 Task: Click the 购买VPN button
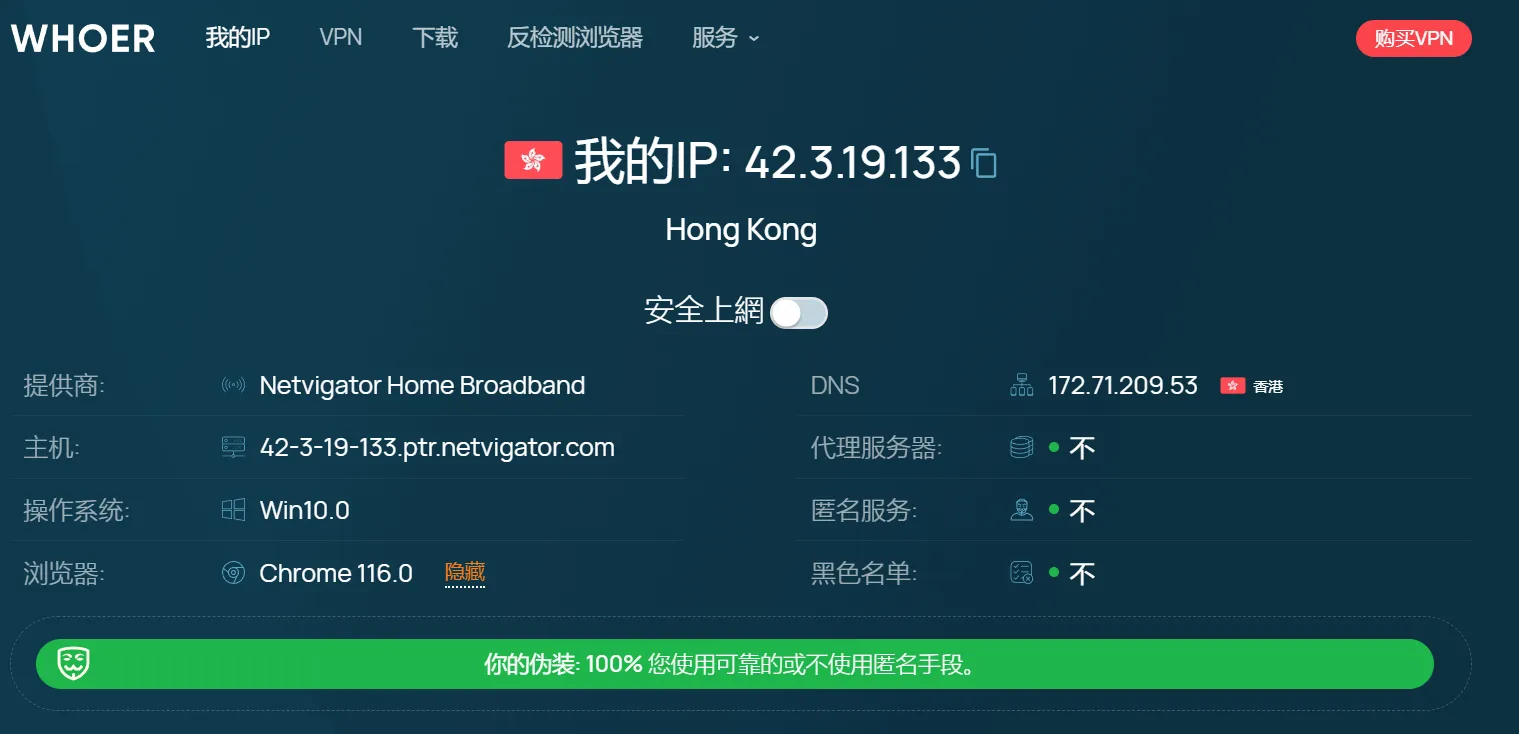point(1413,38)
